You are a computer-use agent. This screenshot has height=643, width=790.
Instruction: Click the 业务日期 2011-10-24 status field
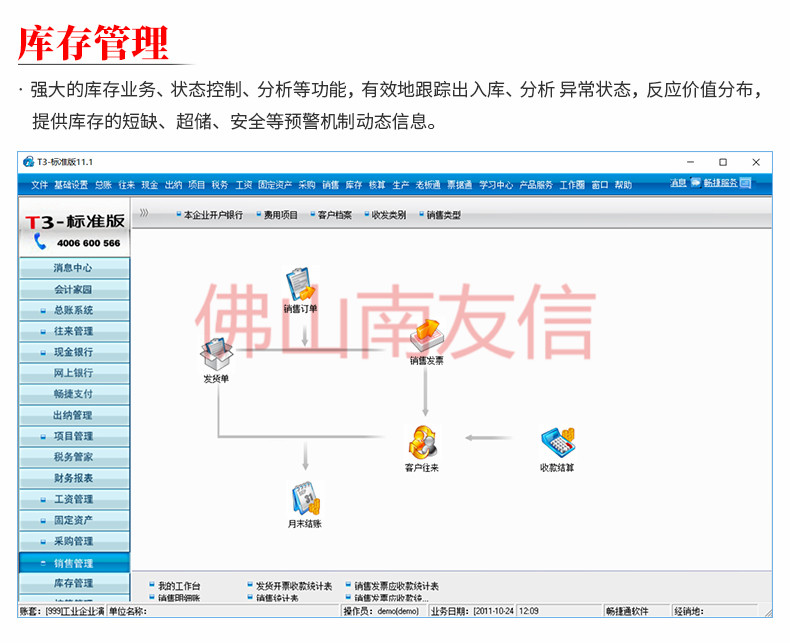tap(472, 611)
